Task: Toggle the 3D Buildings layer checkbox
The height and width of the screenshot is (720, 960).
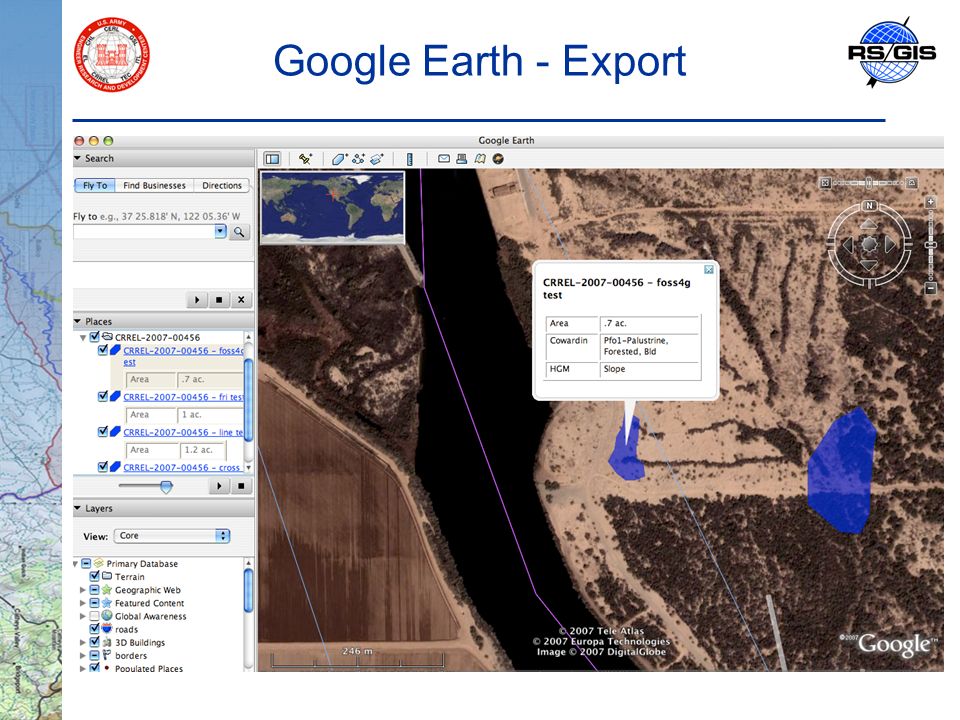Action: [x=94, y=642]
